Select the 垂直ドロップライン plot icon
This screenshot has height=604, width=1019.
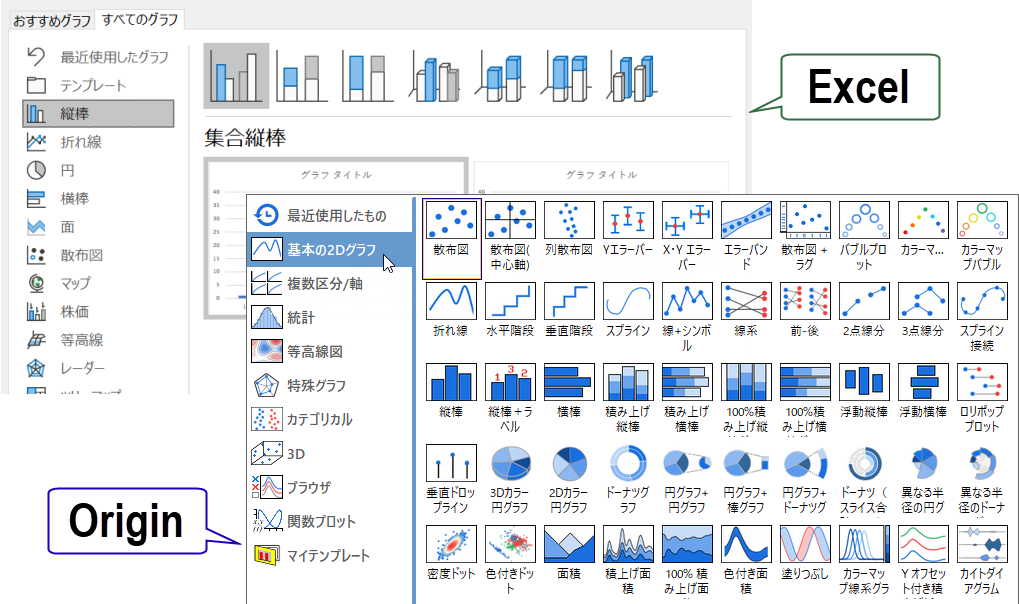click(451, 463)
